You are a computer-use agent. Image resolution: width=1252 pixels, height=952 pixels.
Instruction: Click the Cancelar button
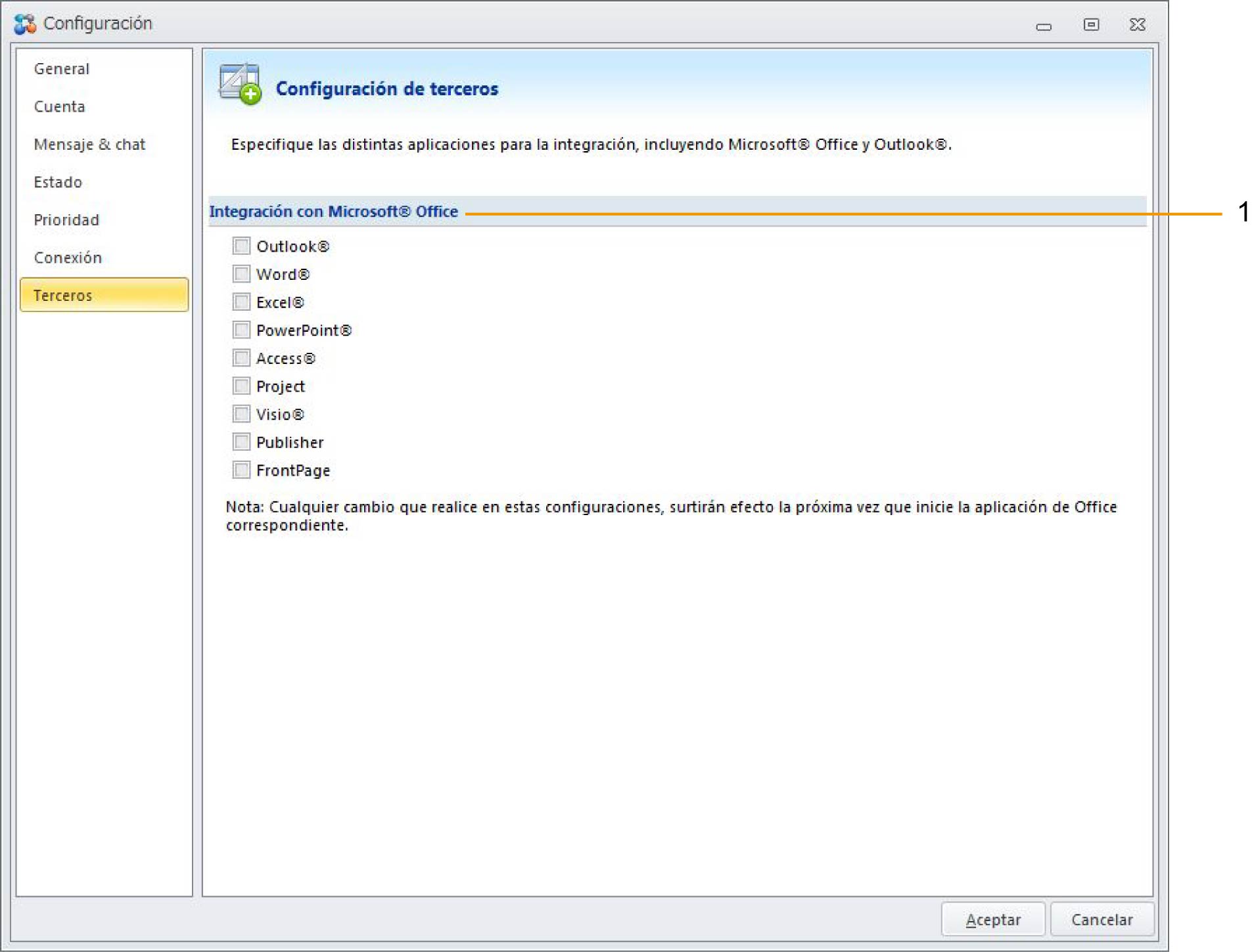1102,920
